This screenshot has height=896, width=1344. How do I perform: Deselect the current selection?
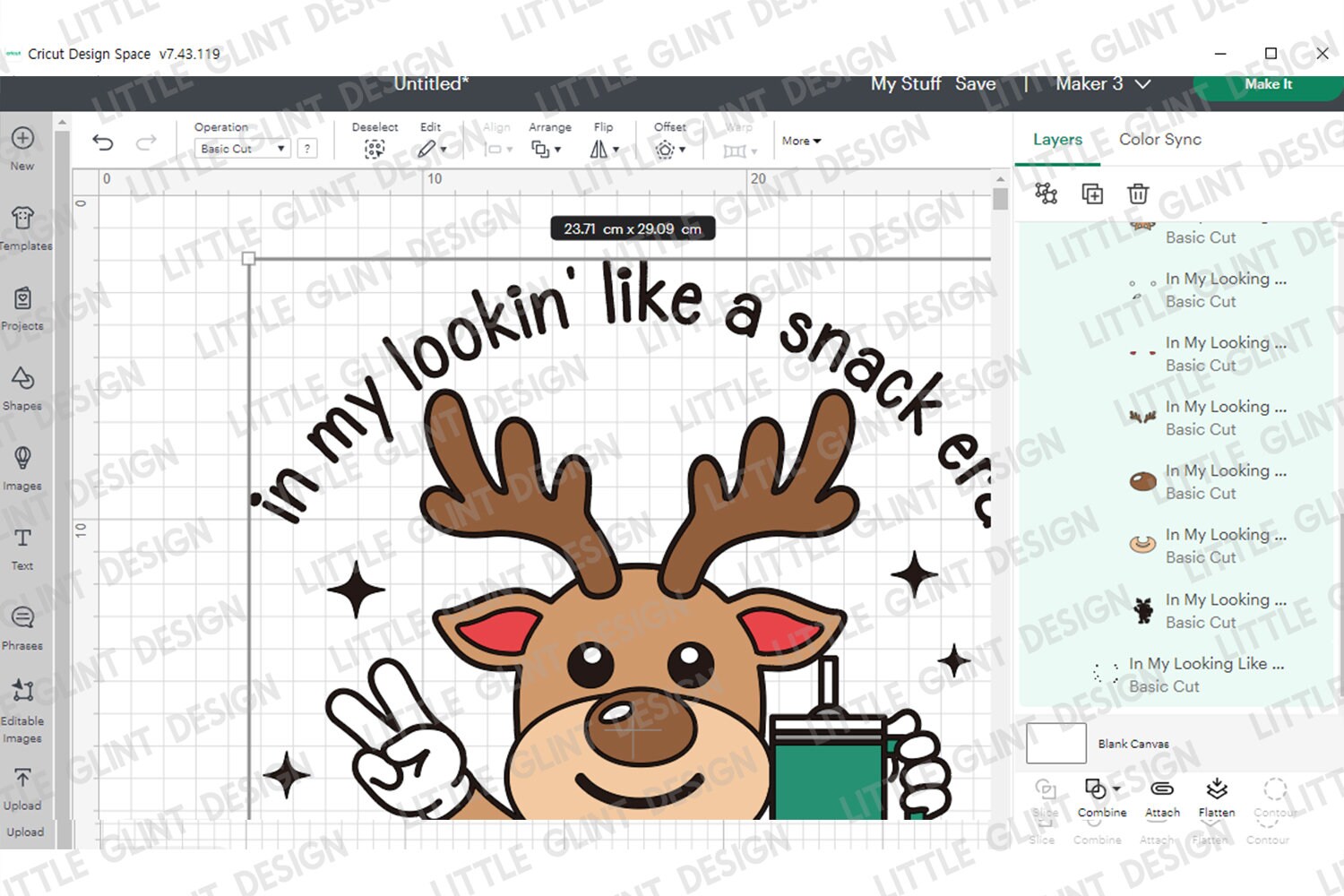(375, 140)
